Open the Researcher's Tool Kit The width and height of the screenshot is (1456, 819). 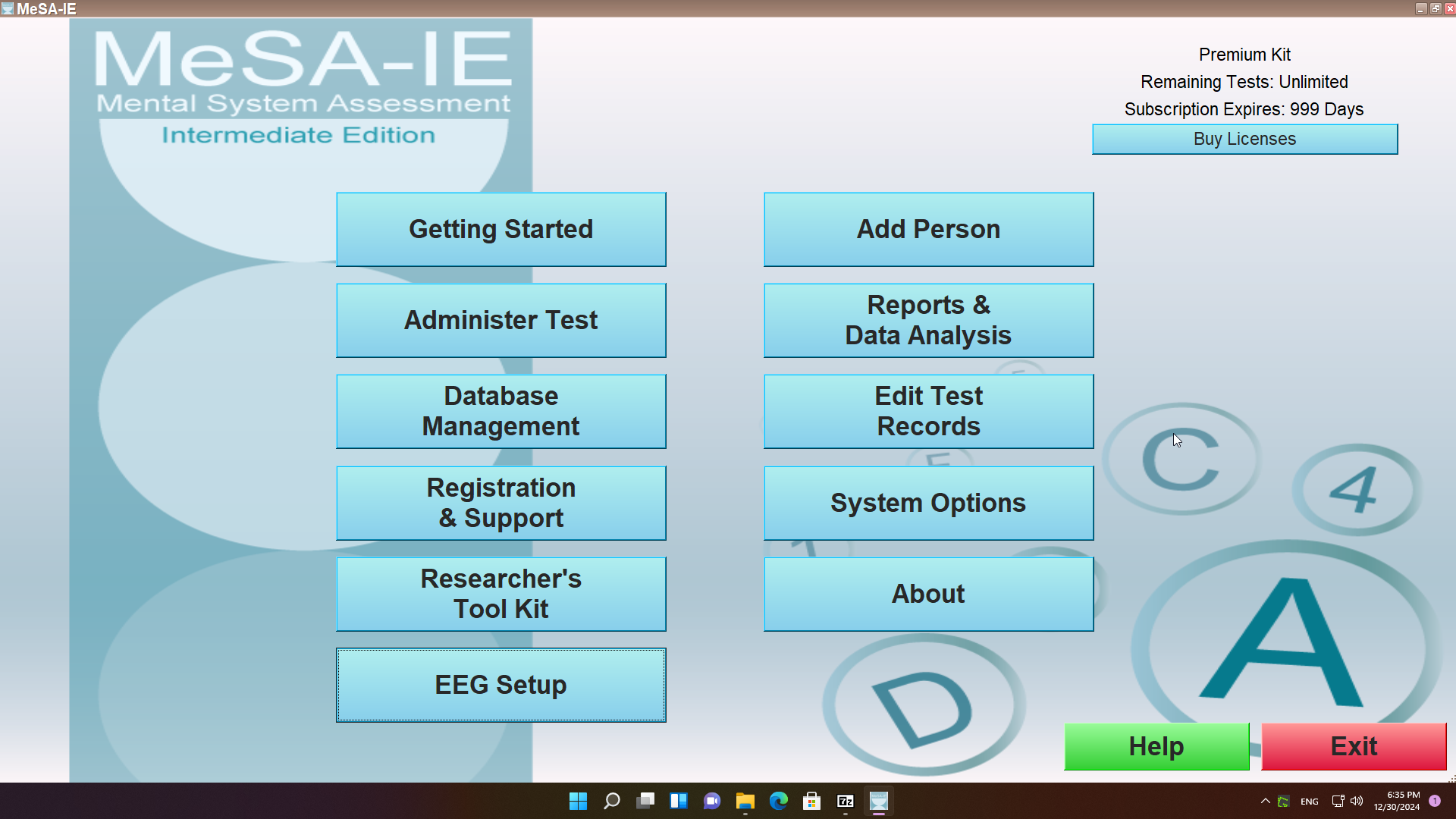pyautogui.click(x=500, y=594)
